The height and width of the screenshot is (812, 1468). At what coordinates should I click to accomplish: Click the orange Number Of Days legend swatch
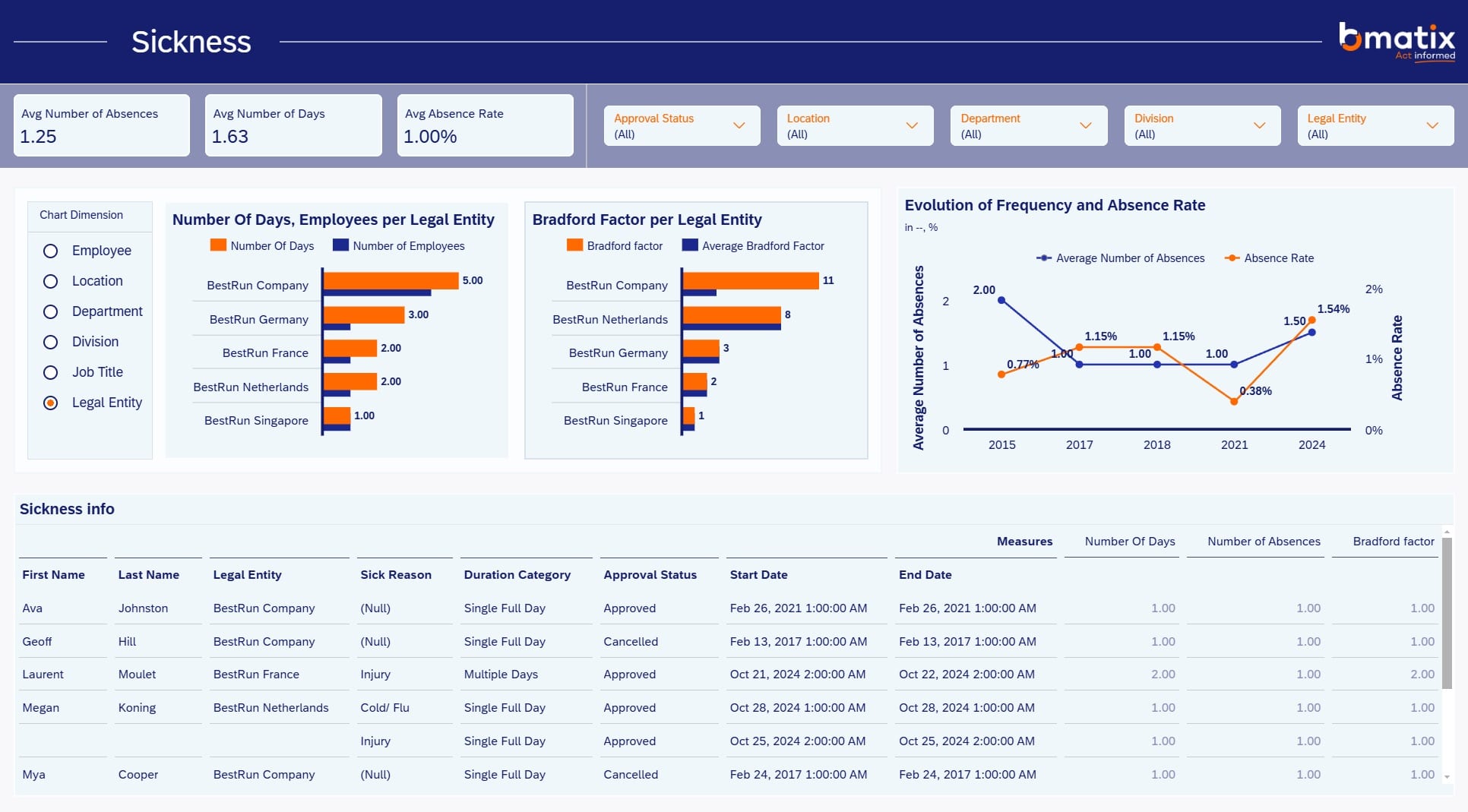(x=218, y=245)
